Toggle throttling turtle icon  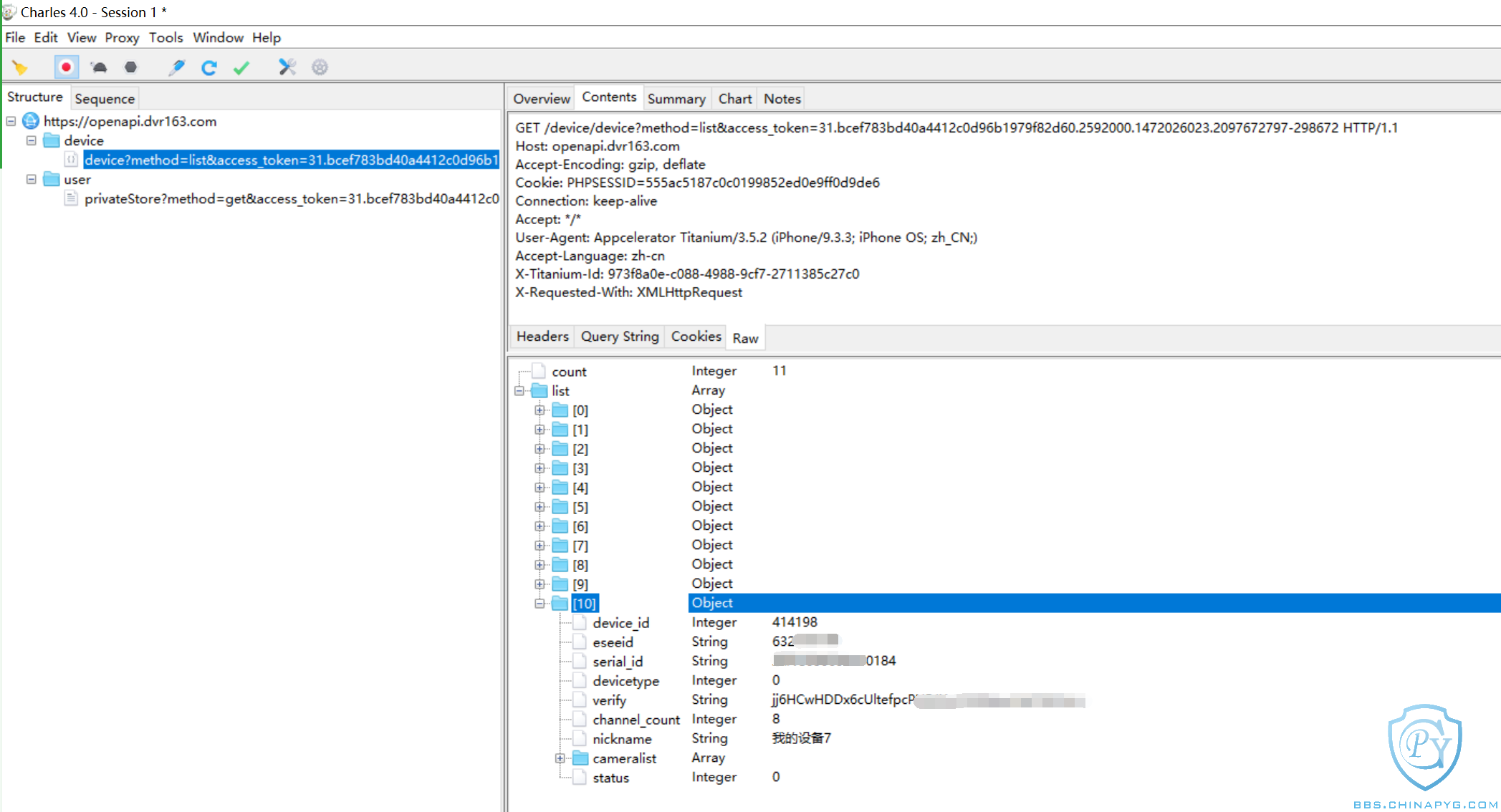point(99,67)
